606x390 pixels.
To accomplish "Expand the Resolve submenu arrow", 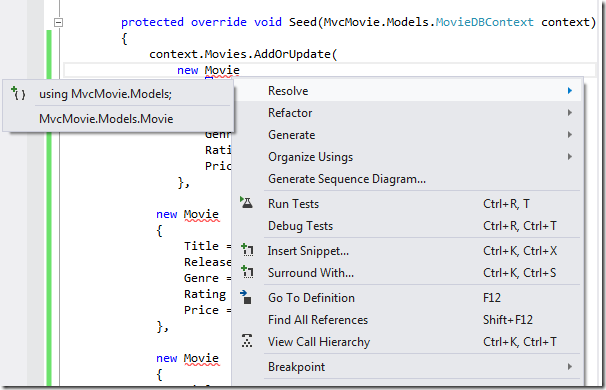I will point(570,90).
